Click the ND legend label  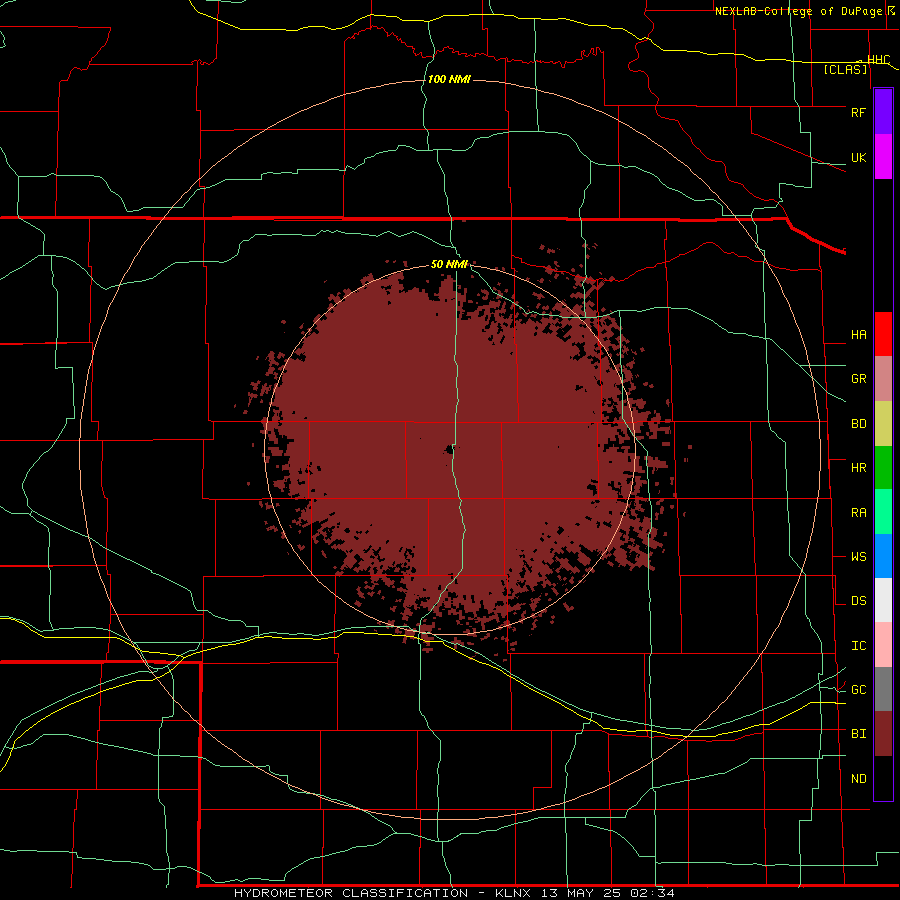point(858,779)
